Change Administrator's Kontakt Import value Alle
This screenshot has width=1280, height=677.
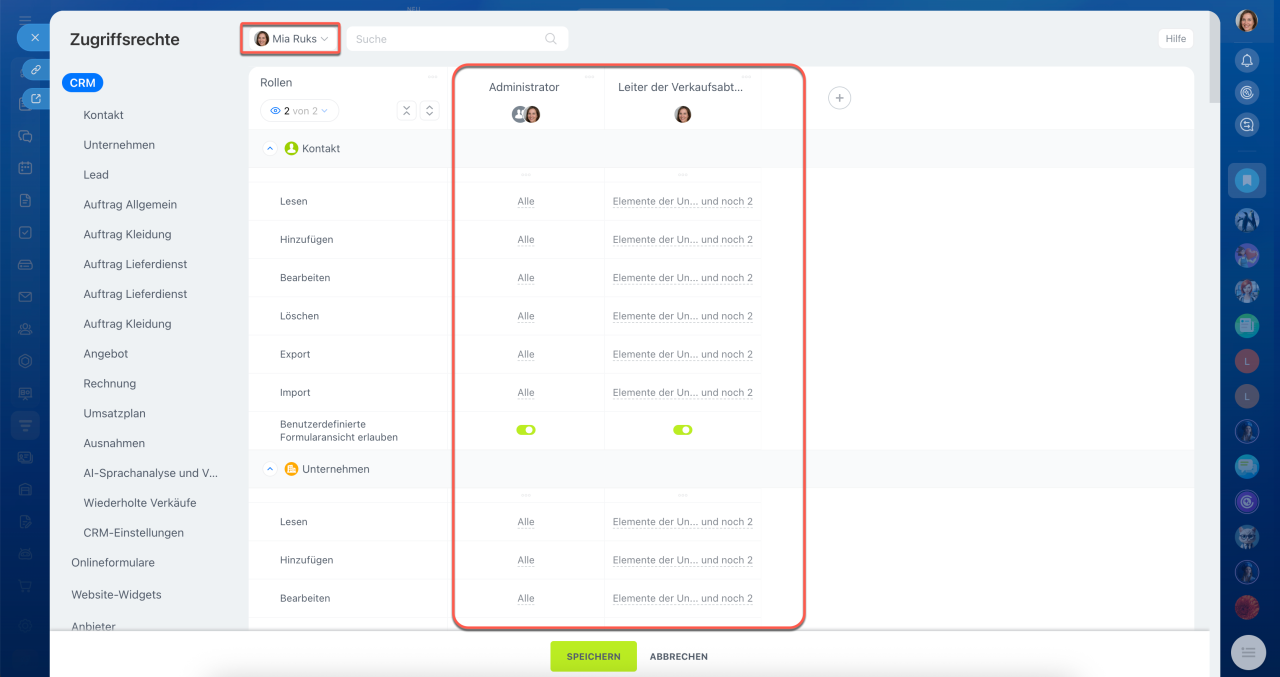(526, 393)
